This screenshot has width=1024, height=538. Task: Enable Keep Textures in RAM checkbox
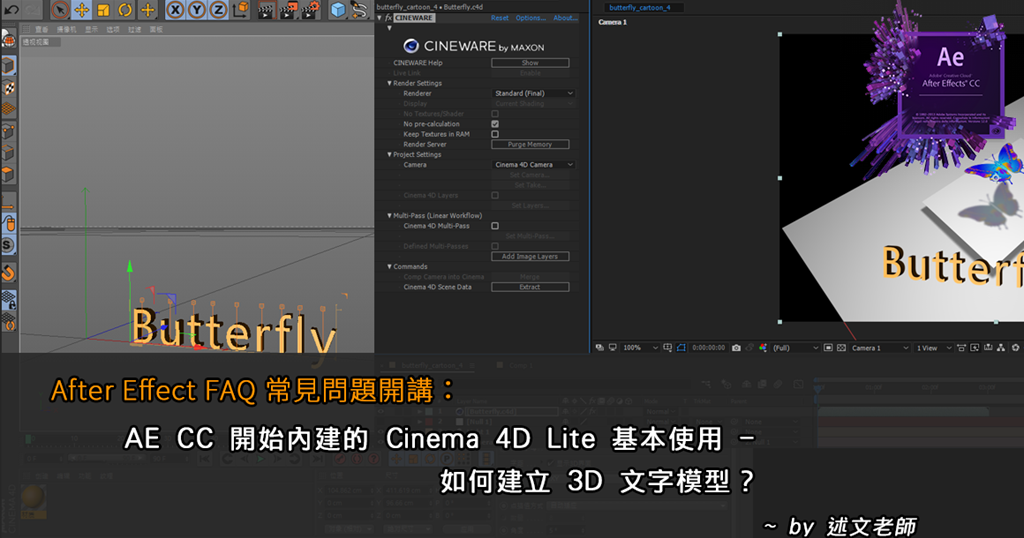tap(495, 134)
